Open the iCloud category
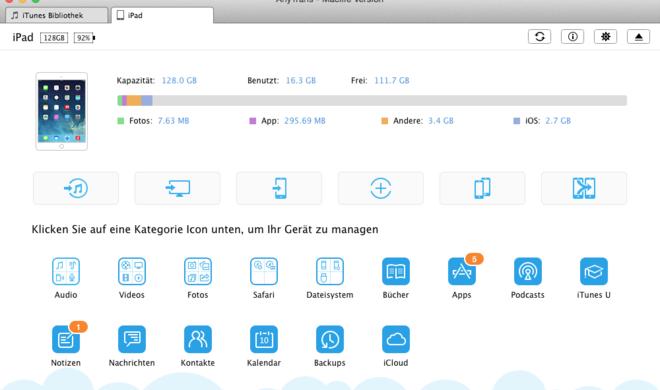This screenshot has height=390, width=660. (x=396, y=339)
